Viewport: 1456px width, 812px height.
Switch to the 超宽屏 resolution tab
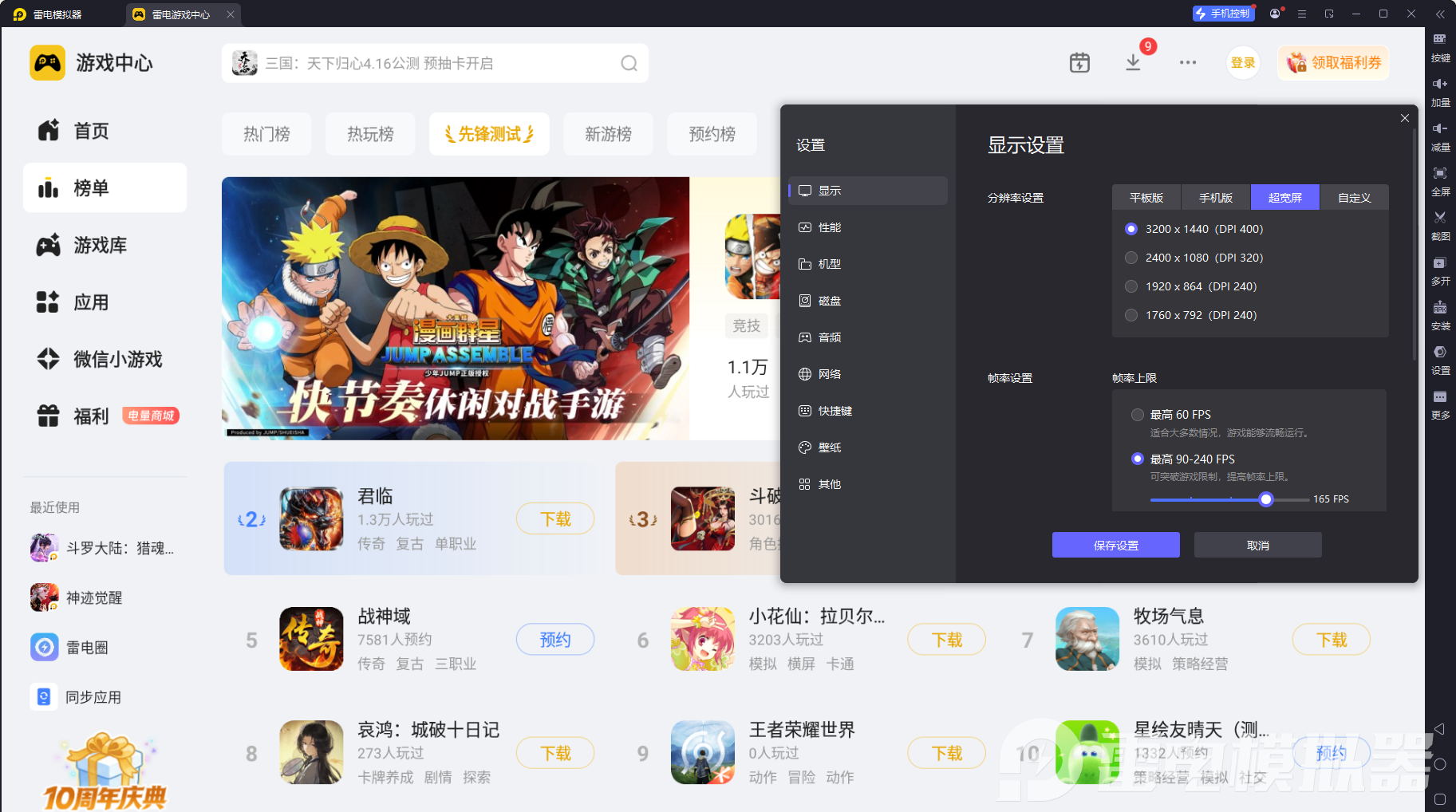[1285, 198]
